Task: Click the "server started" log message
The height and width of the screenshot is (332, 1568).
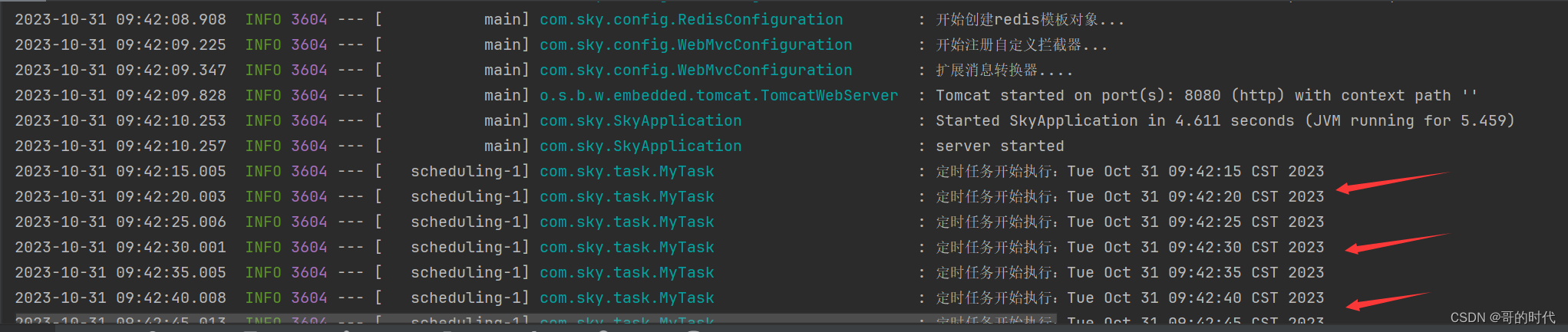Action: click(999, 146)
